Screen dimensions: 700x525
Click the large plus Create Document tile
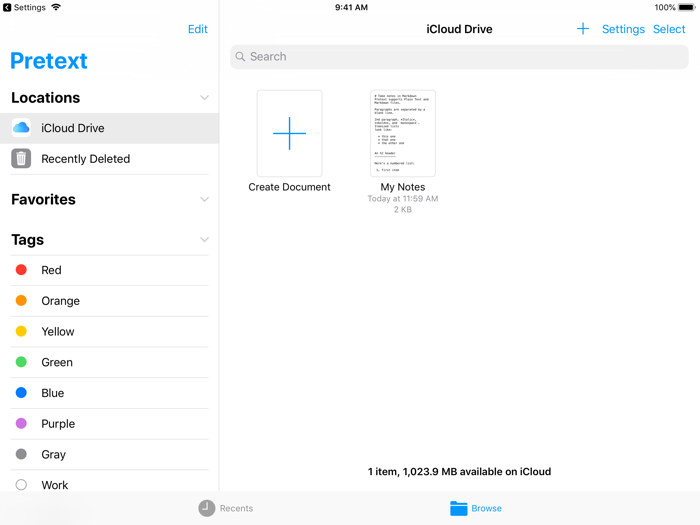[x=289, y=133]
